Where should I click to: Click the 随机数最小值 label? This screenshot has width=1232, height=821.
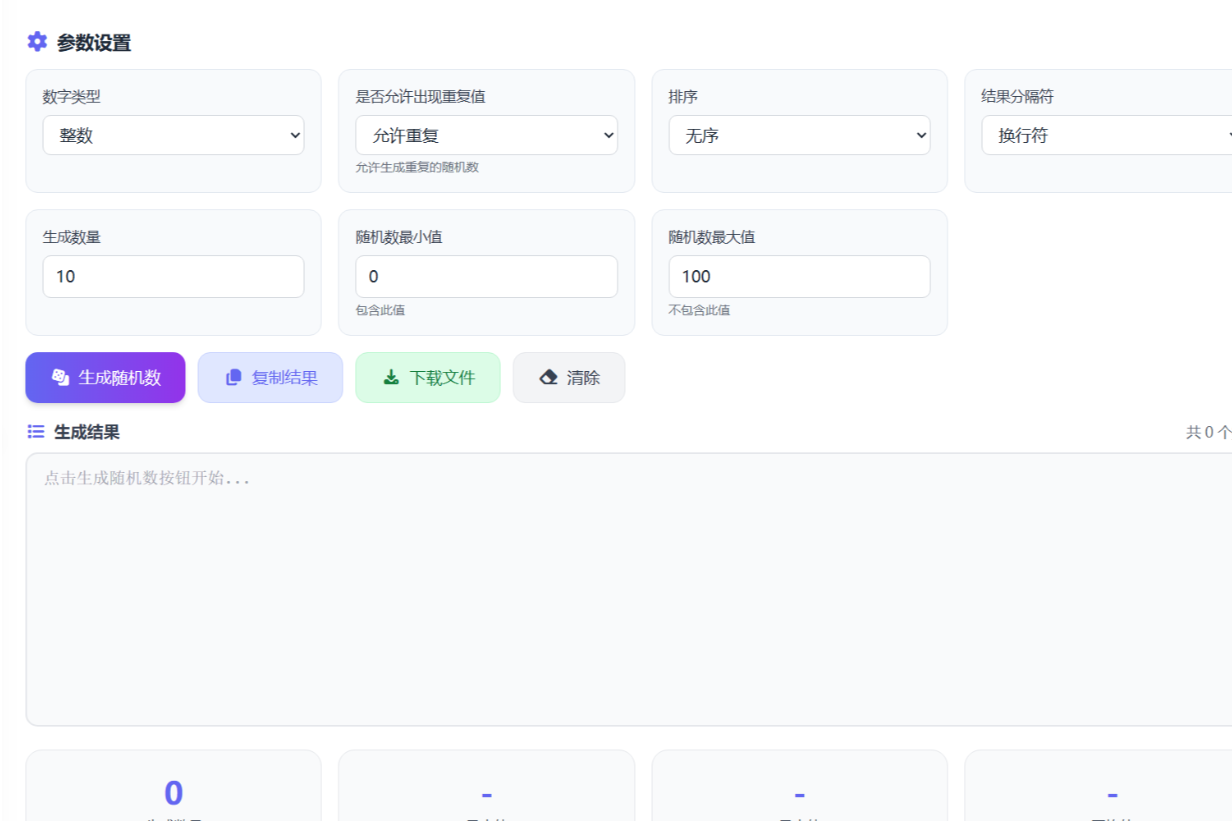click(399, 237)
